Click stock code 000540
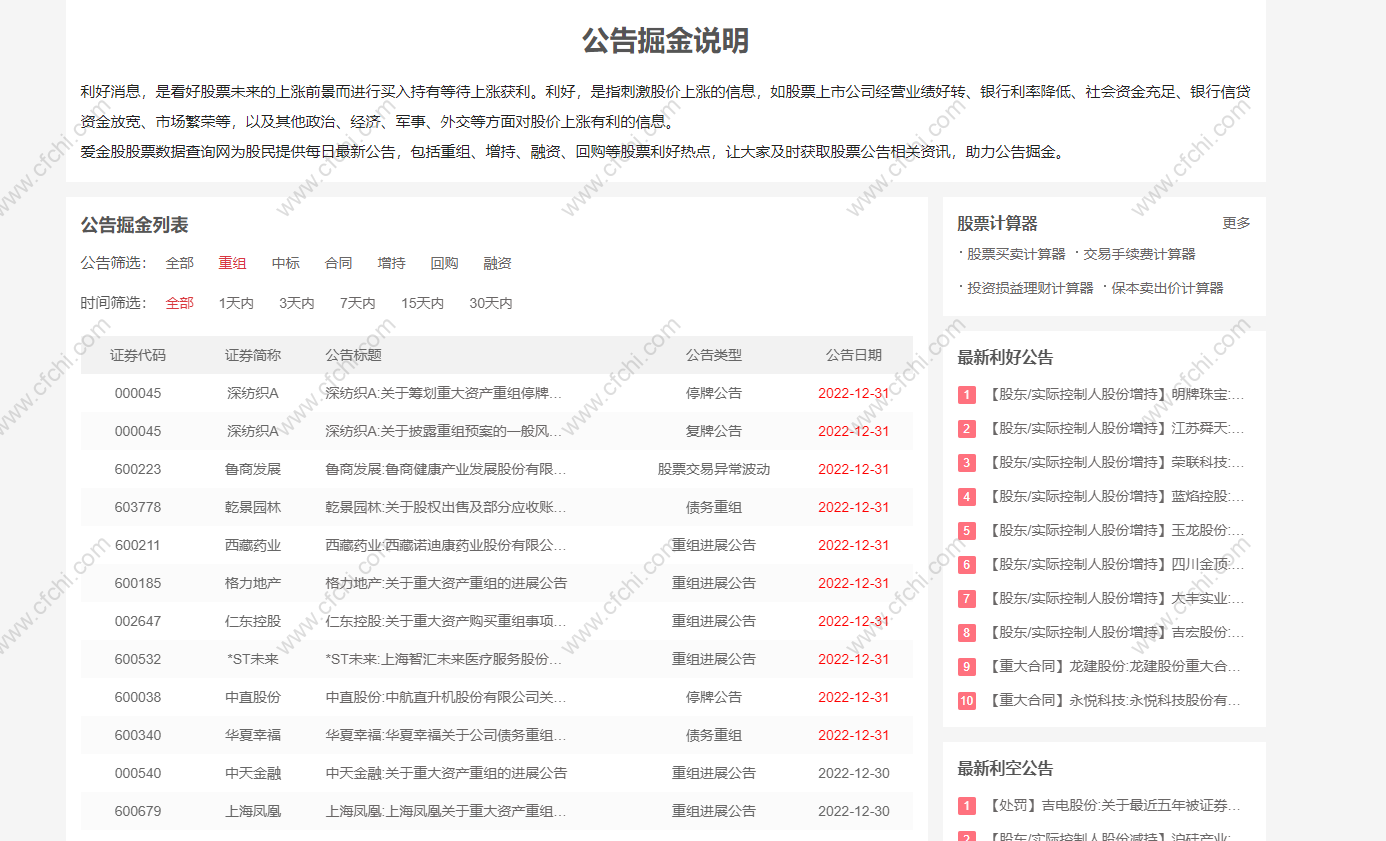Image resolution: width=1386 pixels, height=841 pixels. tap(138, 773)
